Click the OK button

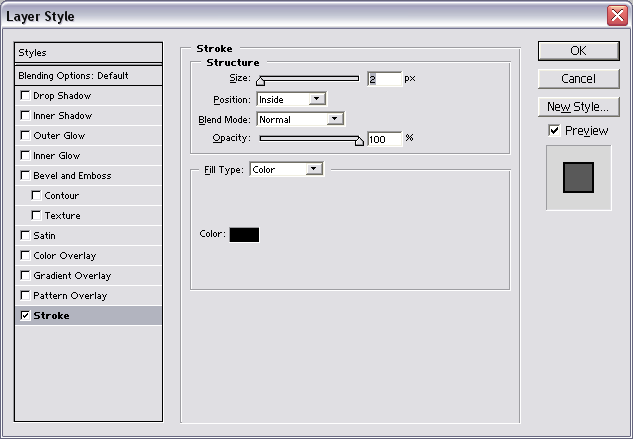[x=579, y=51]
